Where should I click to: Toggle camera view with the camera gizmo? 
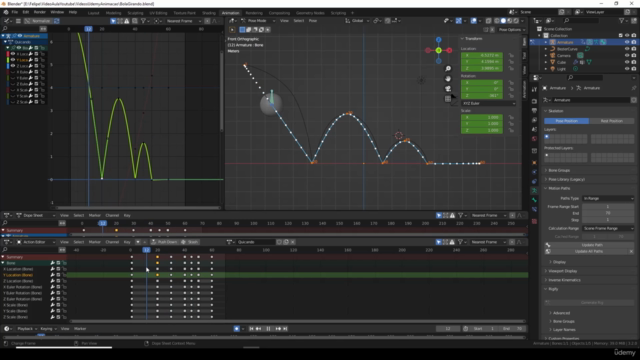(448, 89)
